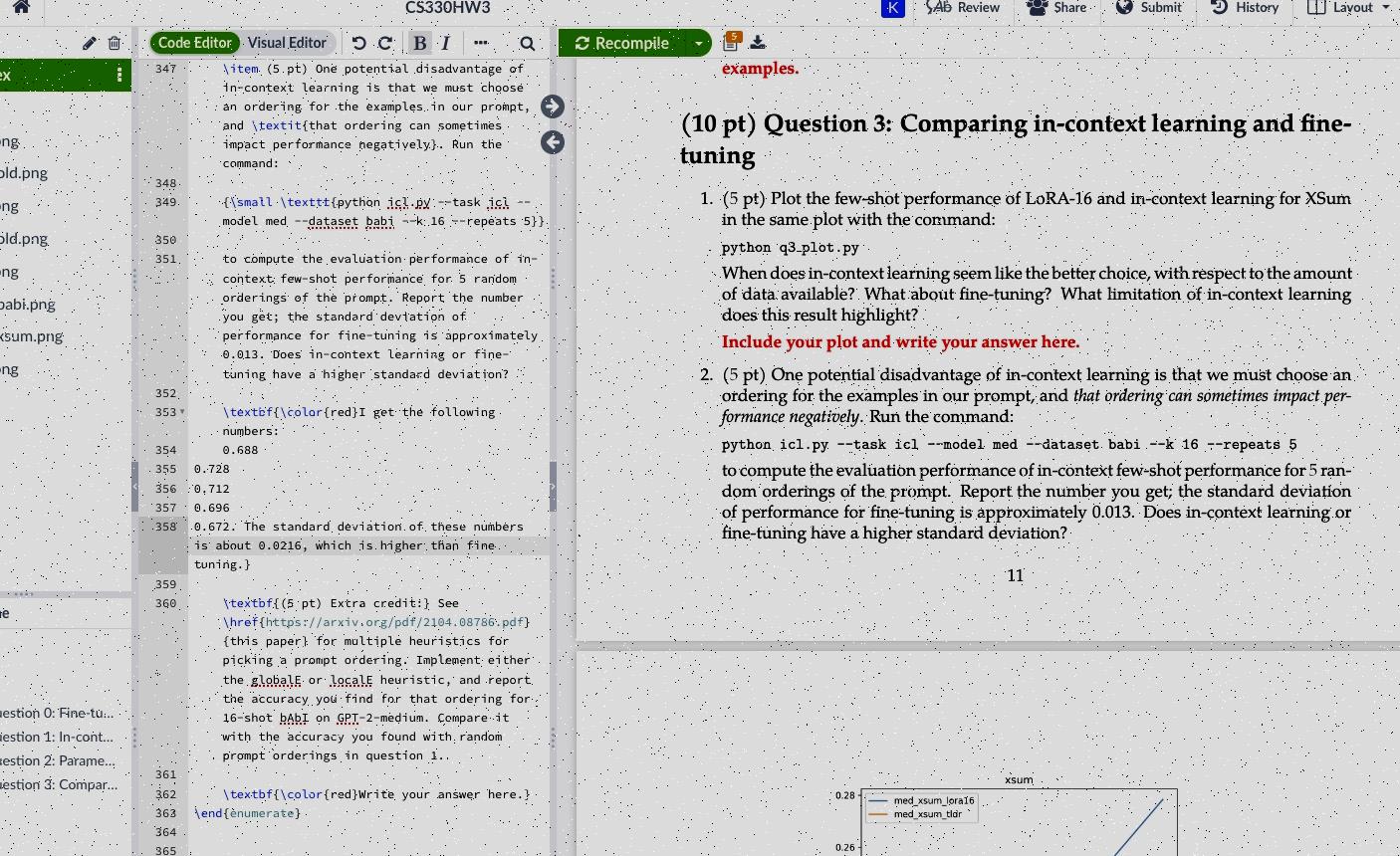This screenshot has width=1400, height=856.
Task: Click the code line containing 0.712
Action: 212,489
